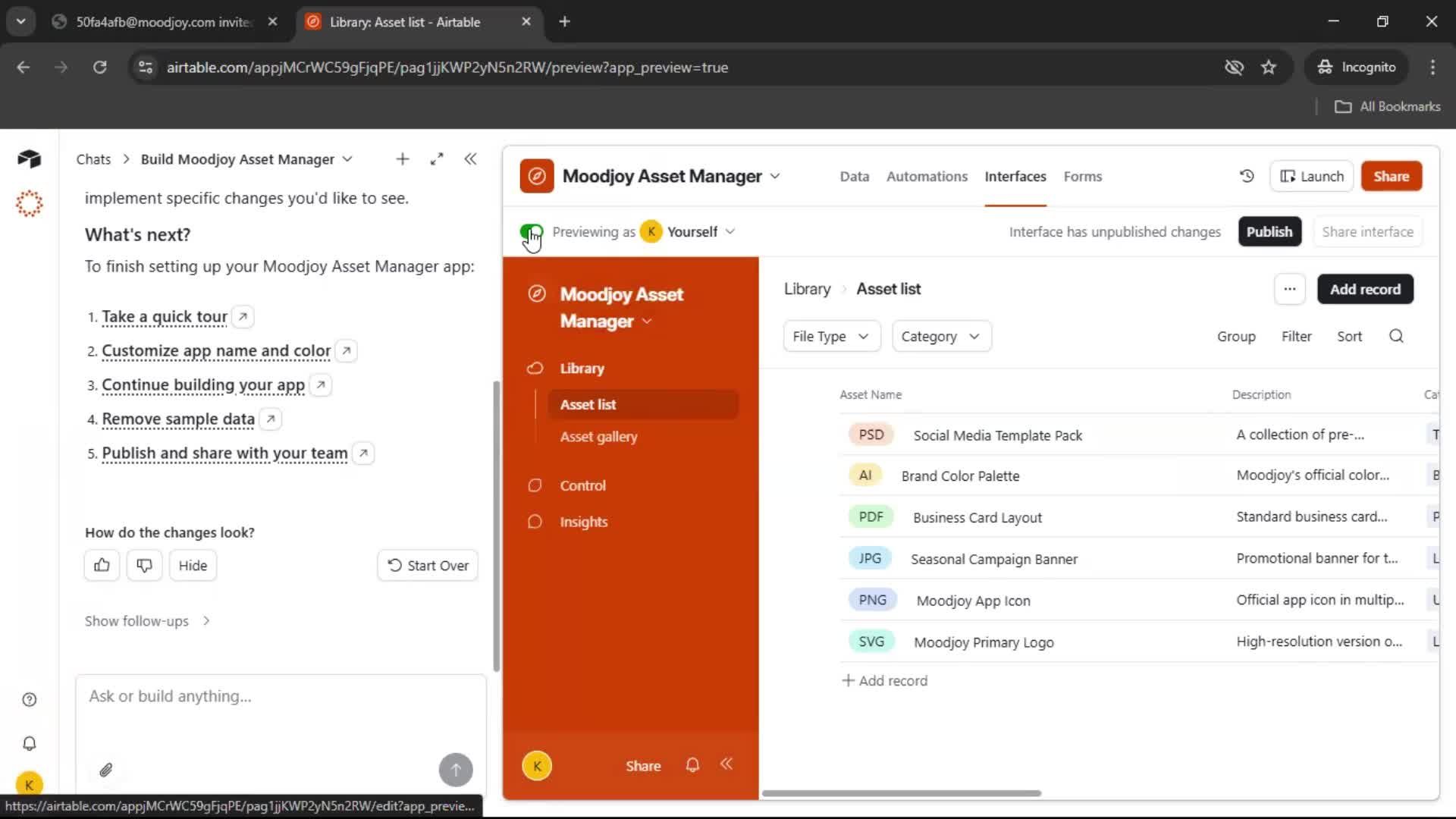
Task: Click the yellow K account avatar in left rail
Action: tap(30, 784)
